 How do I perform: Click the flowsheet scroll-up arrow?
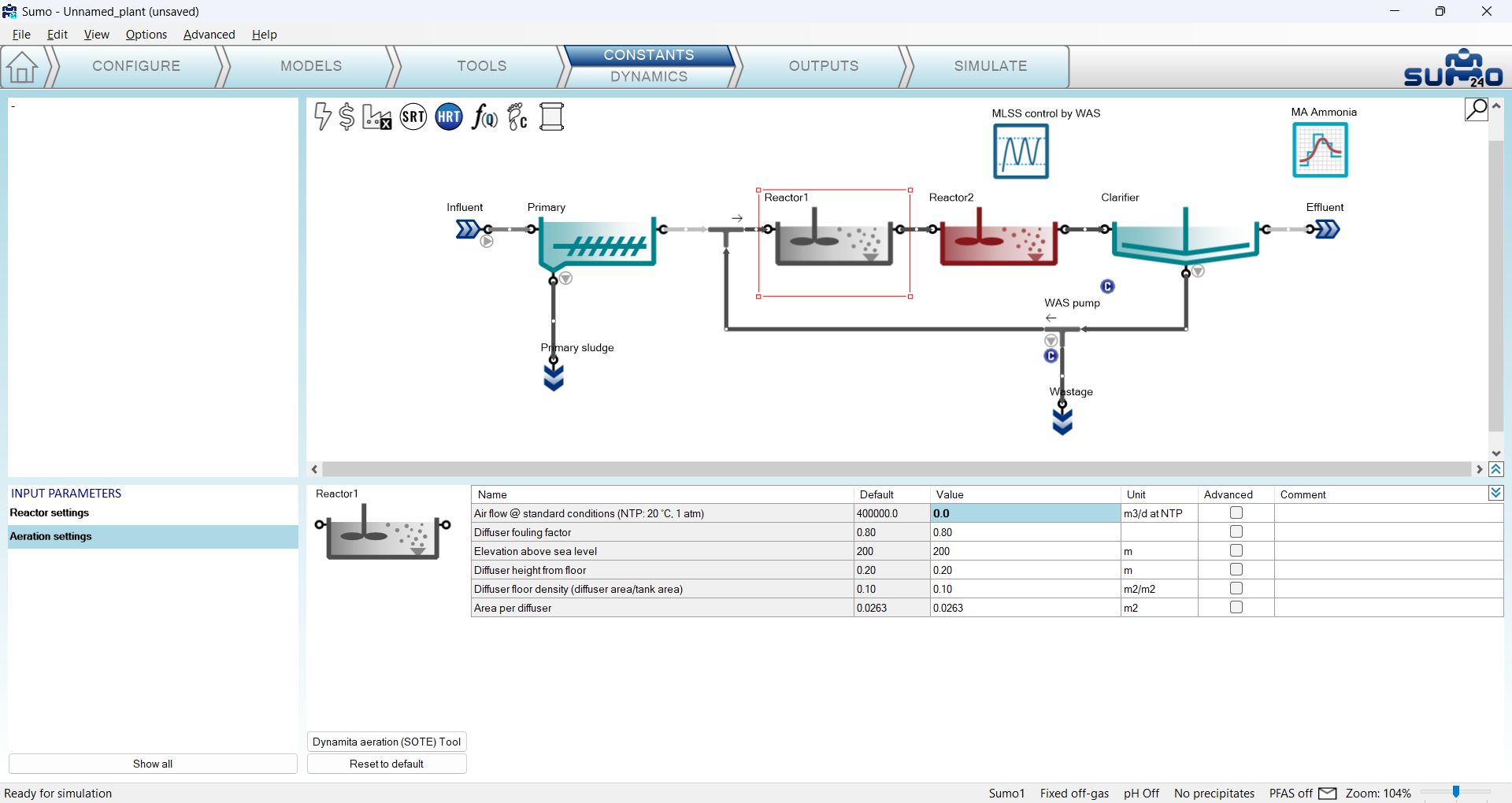coord(1496,105)
